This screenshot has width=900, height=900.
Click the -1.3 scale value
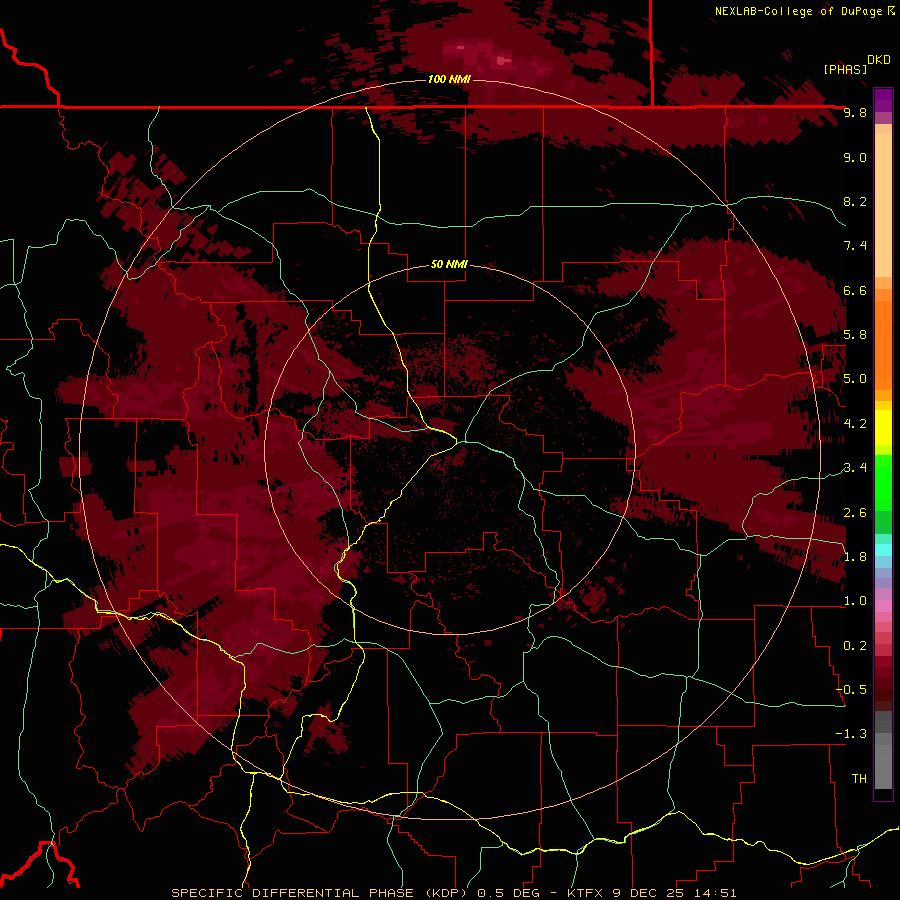851,734
